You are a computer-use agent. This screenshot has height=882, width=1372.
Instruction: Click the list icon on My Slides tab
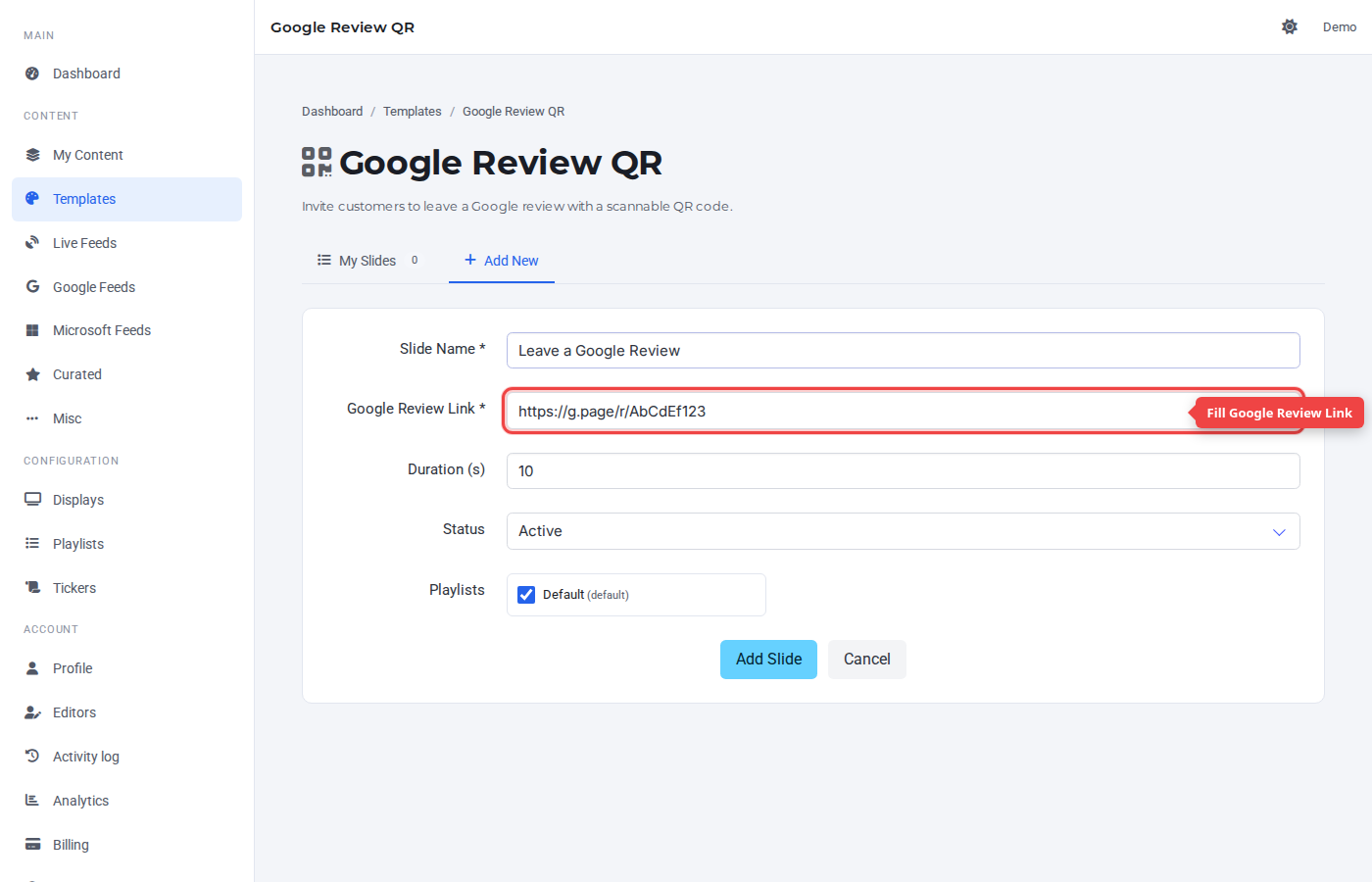pos(324,260)
